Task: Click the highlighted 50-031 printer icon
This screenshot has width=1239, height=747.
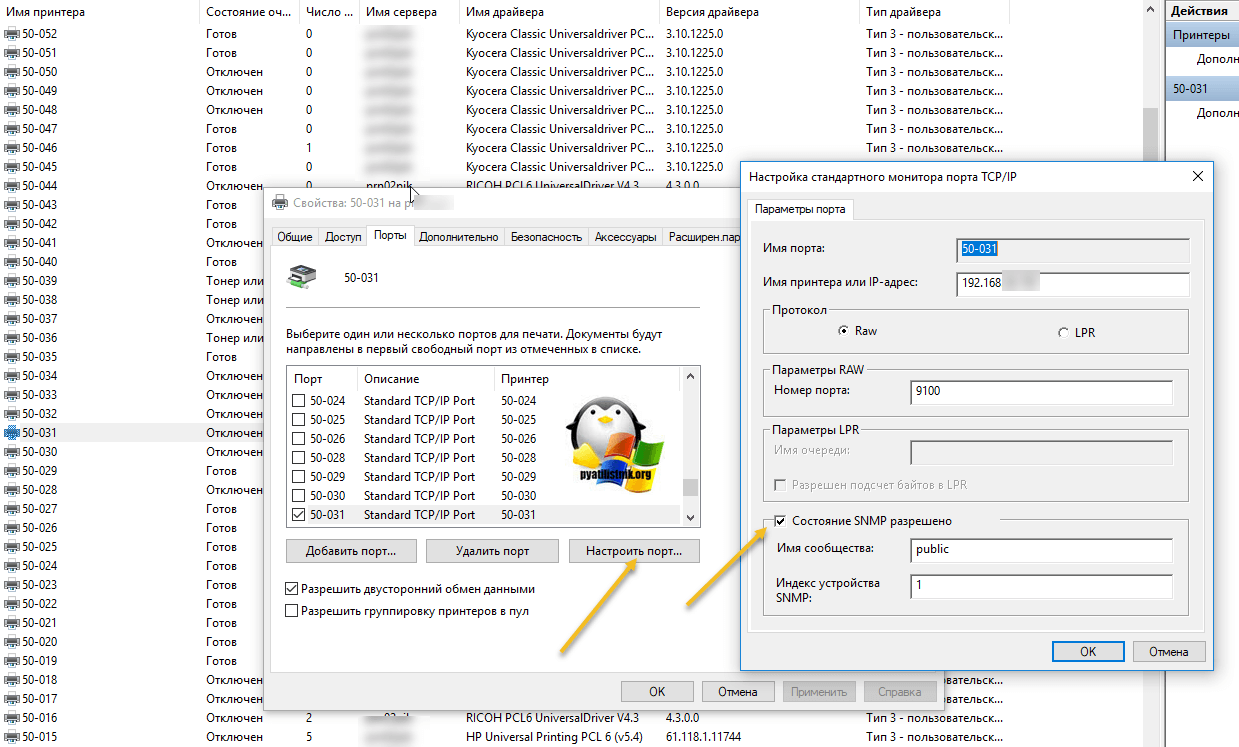Action: point(12,433)
